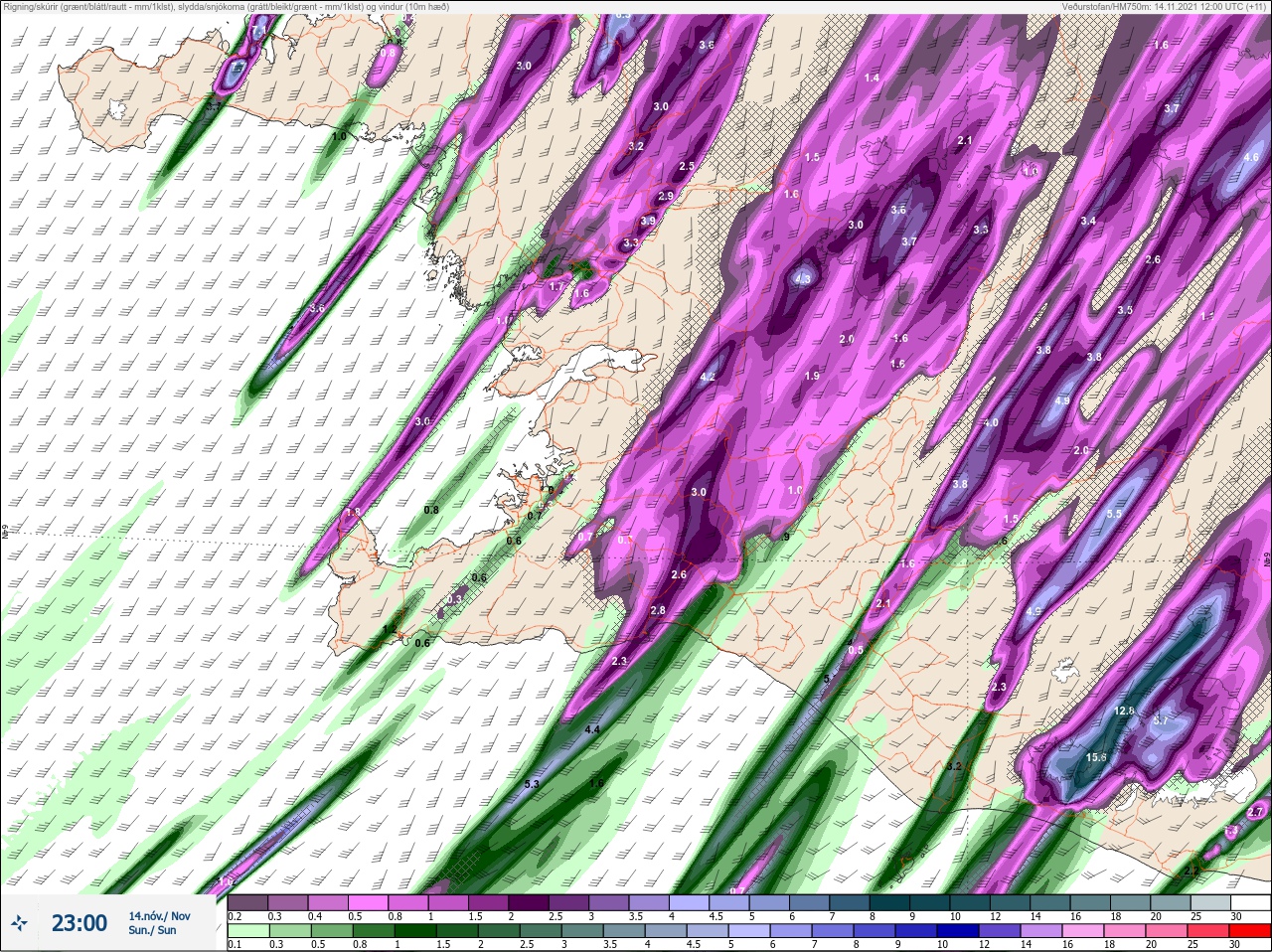Click the 23:00 forecast time display
Image resolution: width=1272 pixels, height=952 pixels.
(79, 923)
